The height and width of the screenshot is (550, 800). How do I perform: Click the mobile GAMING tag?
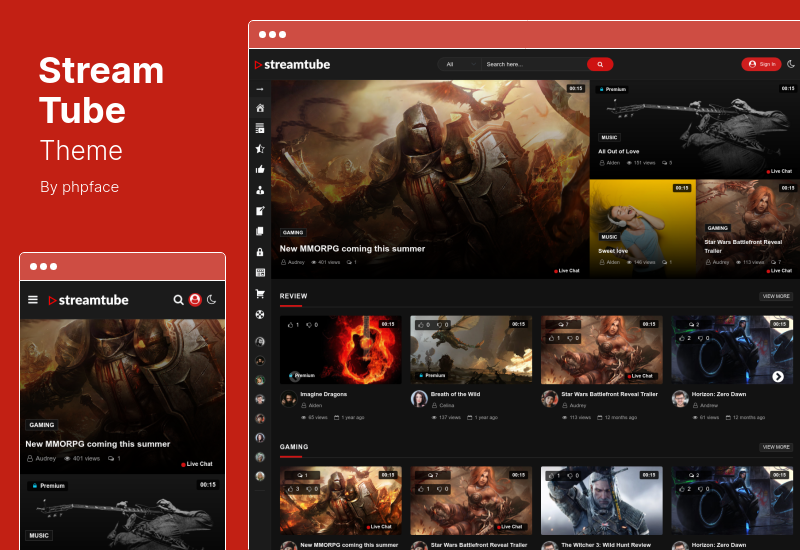pos(41,425)
